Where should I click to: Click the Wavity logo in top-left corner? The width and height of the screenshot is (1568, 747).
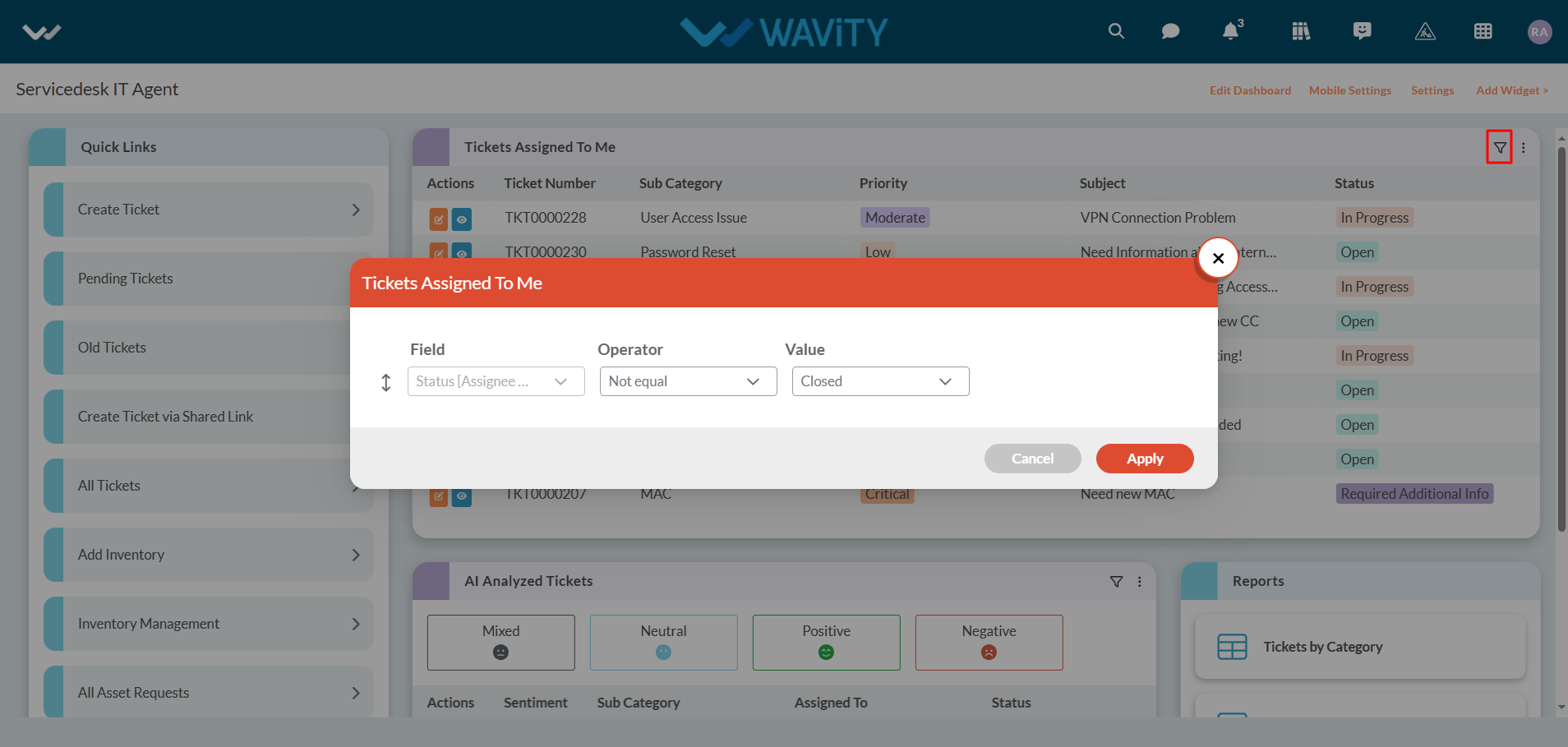(x=42, y=32)
